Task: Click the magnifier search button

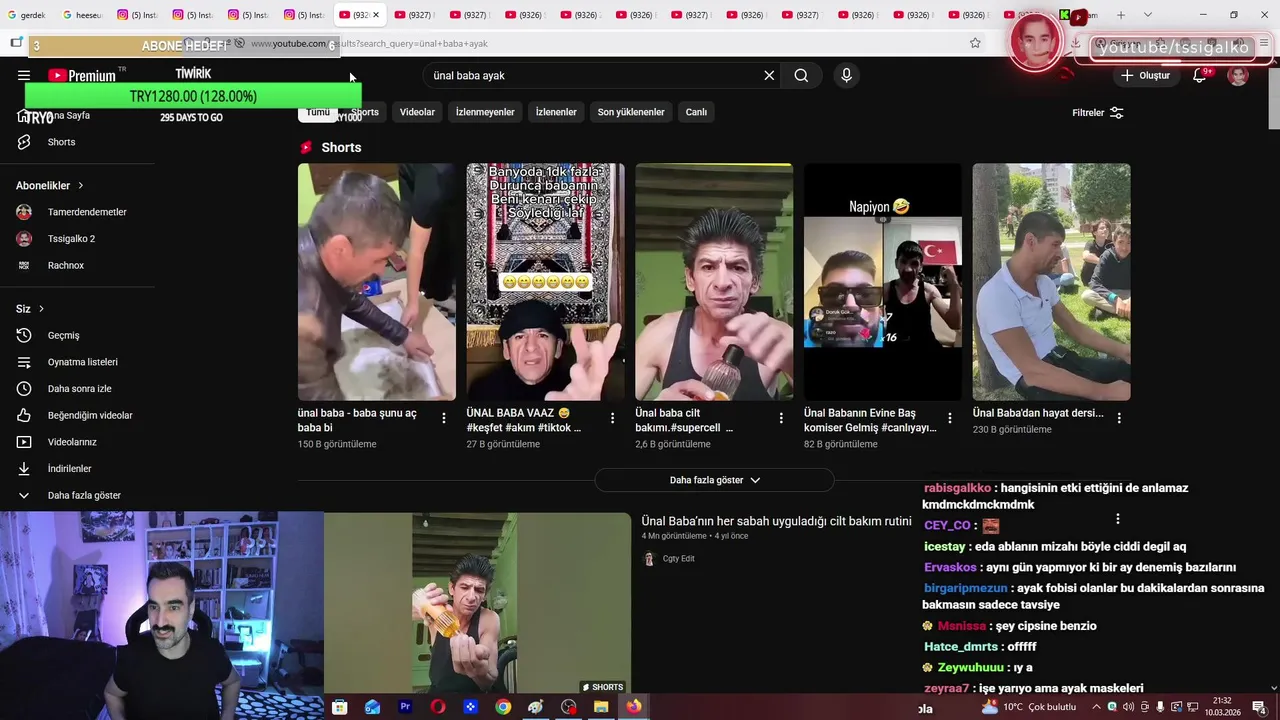Action: 801,75
